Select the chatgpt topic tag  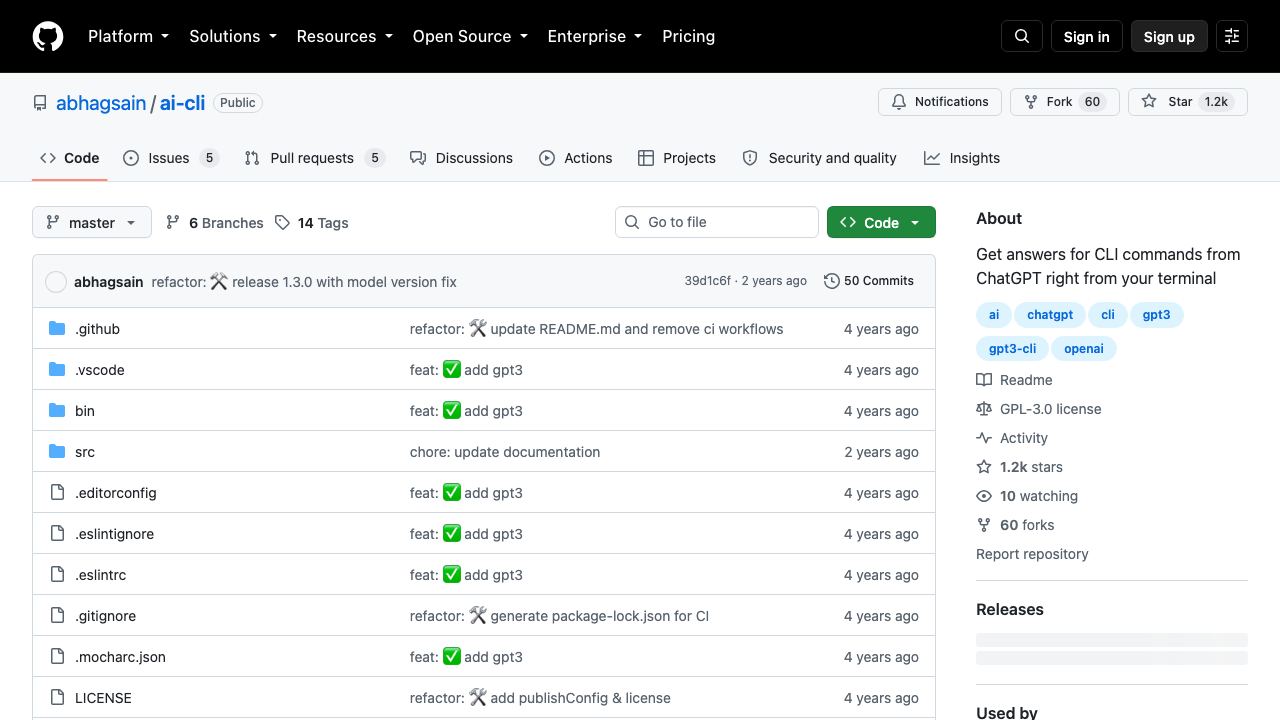point(1050,315)
